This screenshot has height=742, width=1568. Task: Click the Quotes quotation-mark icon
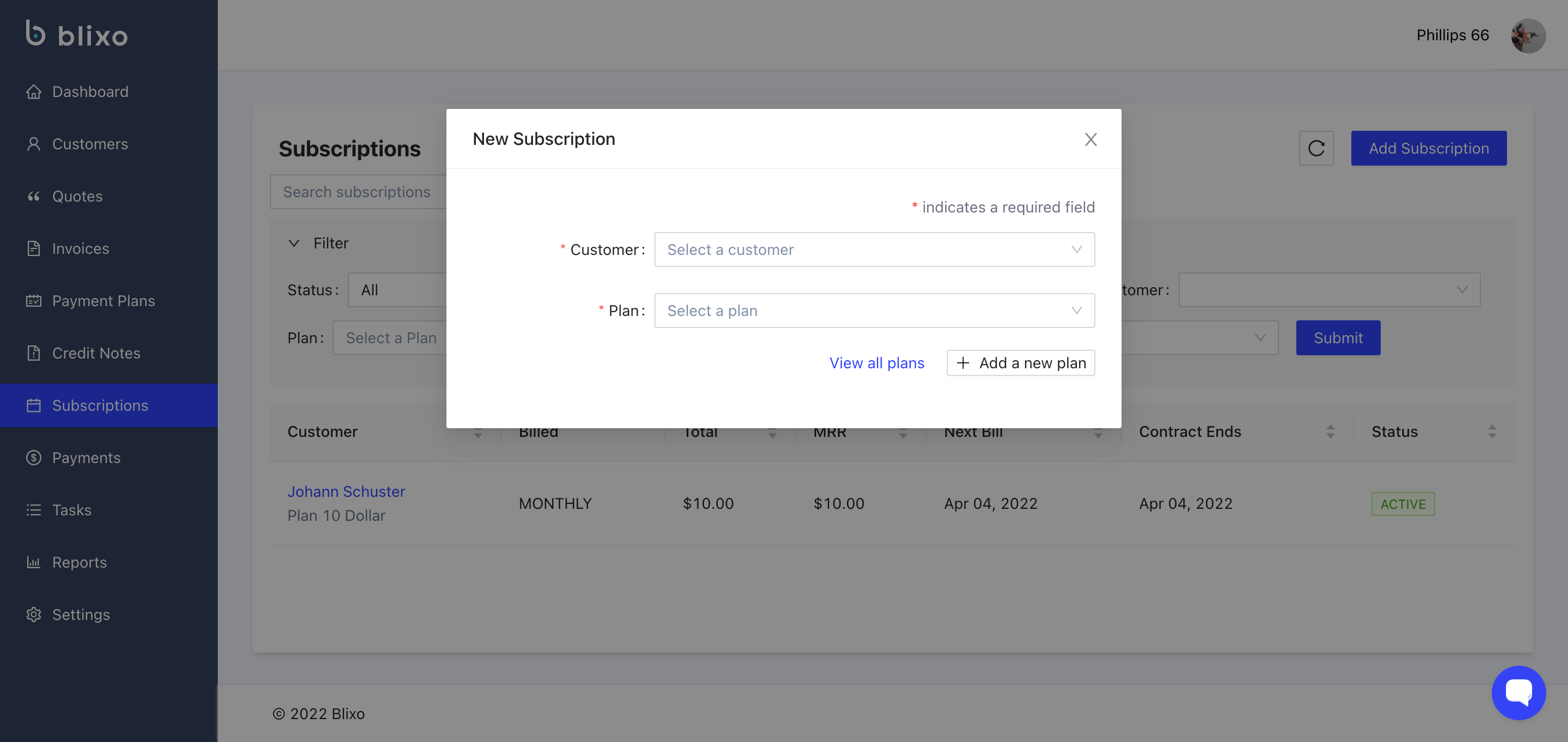tap(33, 196)
